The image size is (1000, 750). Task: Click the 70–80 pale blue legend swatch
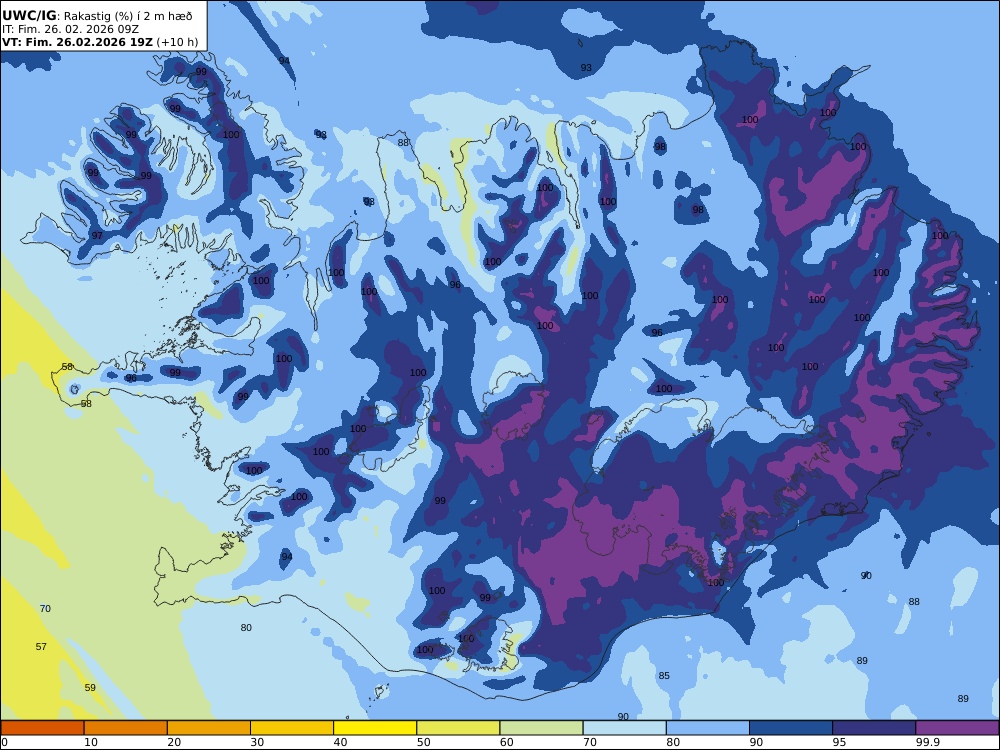click(x=624, y=728)
